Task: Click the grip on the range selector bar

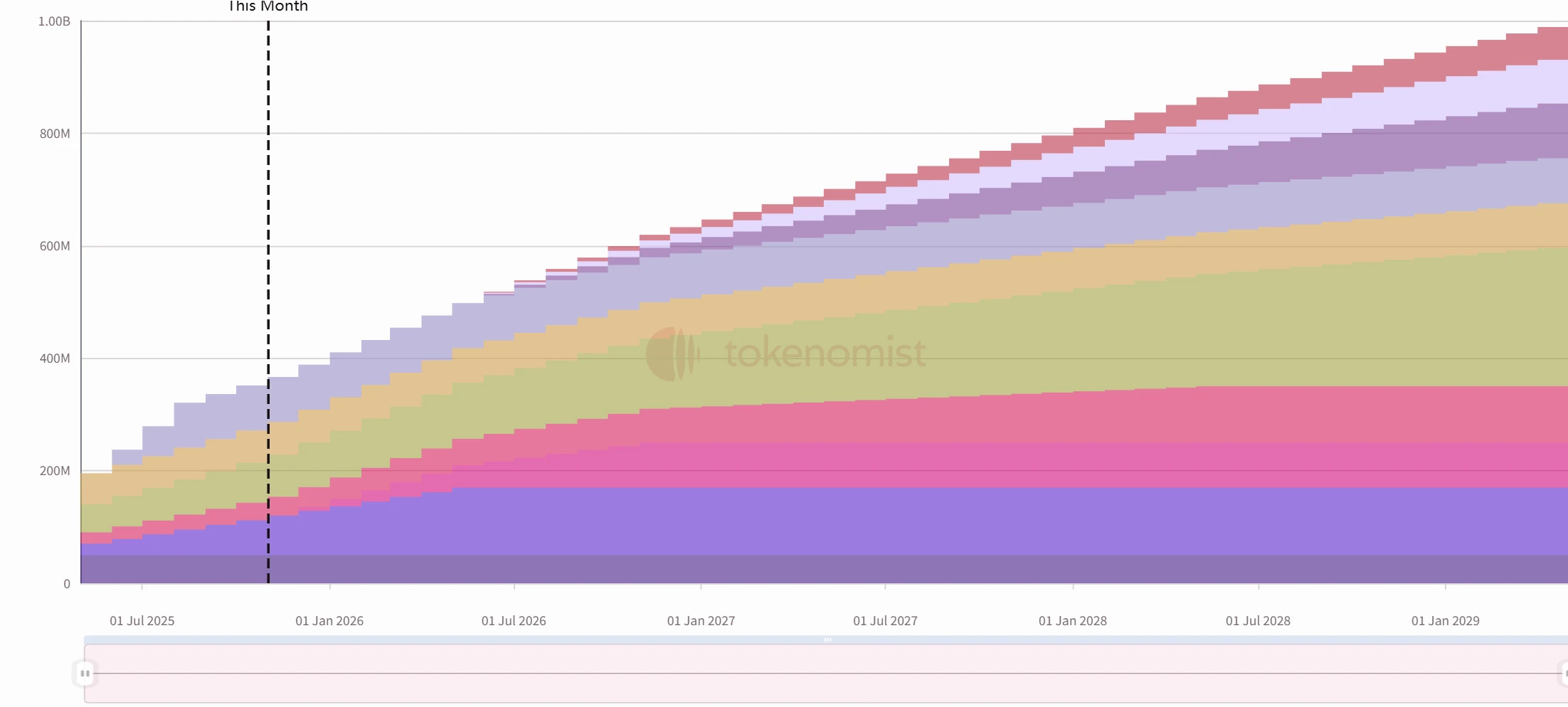Action: coord(827,640)
